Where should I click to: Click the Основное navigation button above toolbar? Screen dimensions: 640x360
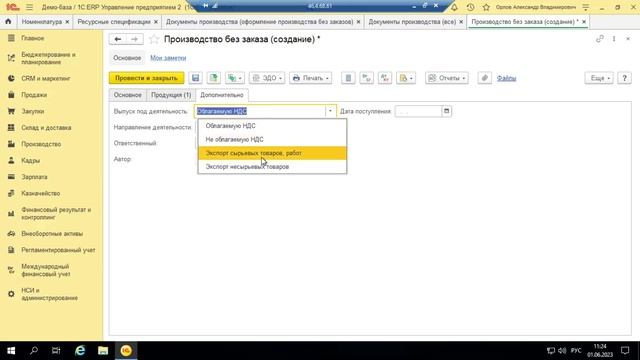(127, 58)
